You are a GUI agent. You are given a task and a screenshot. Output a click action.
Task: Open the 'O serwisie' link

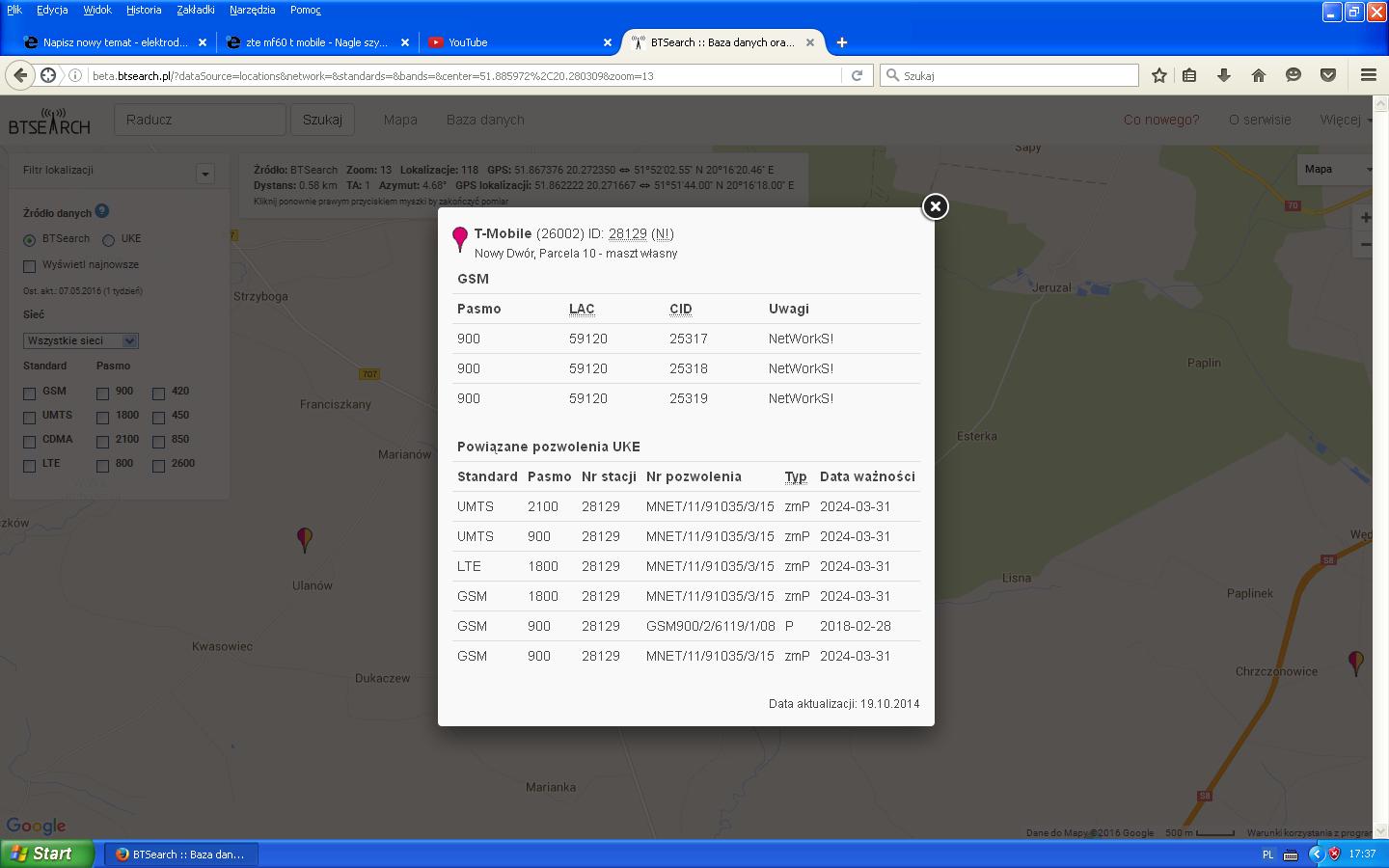point(1260,121)
